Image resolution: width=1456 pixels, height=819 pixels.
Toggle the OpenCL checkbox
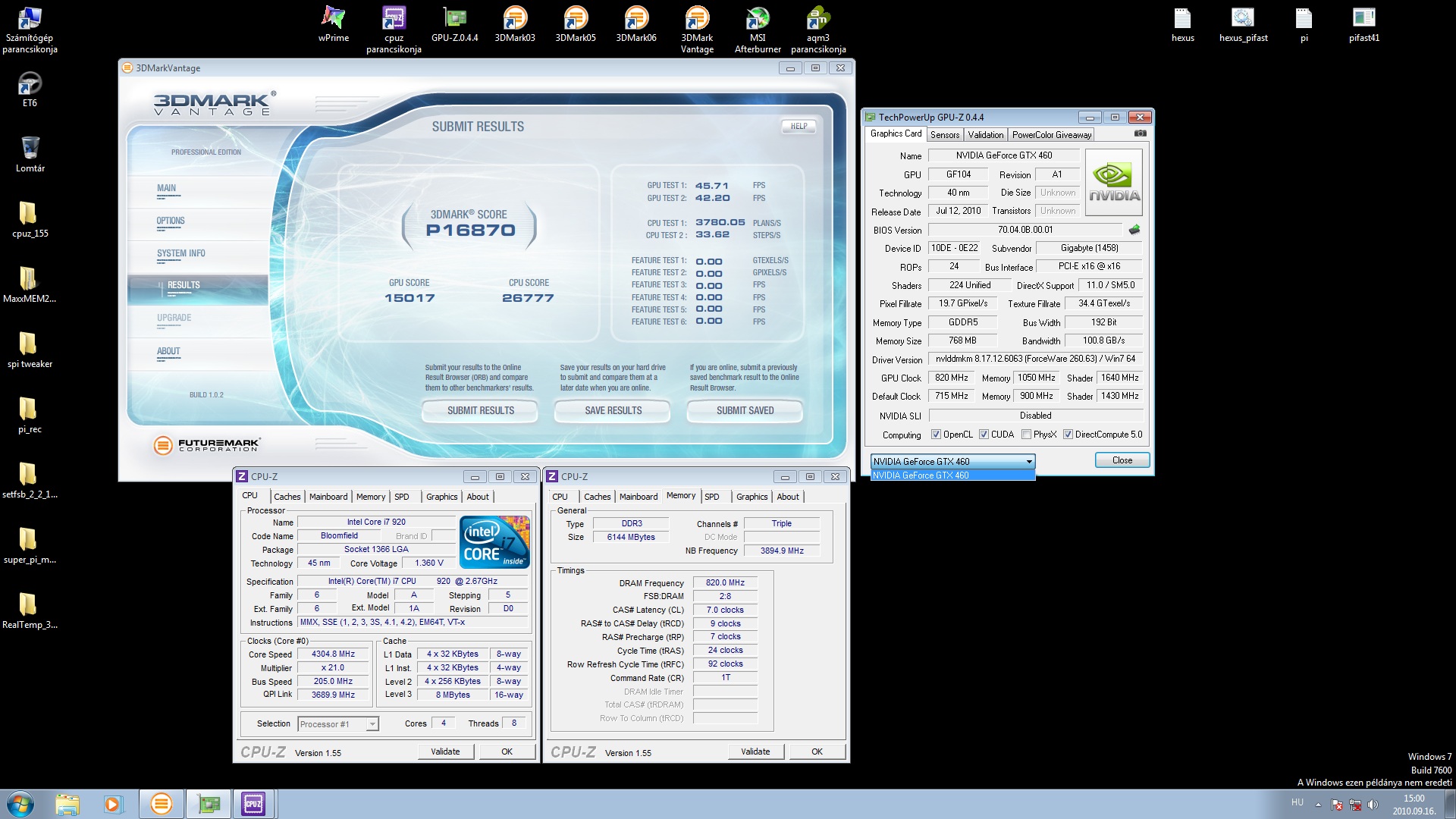[x=936, y=435]
